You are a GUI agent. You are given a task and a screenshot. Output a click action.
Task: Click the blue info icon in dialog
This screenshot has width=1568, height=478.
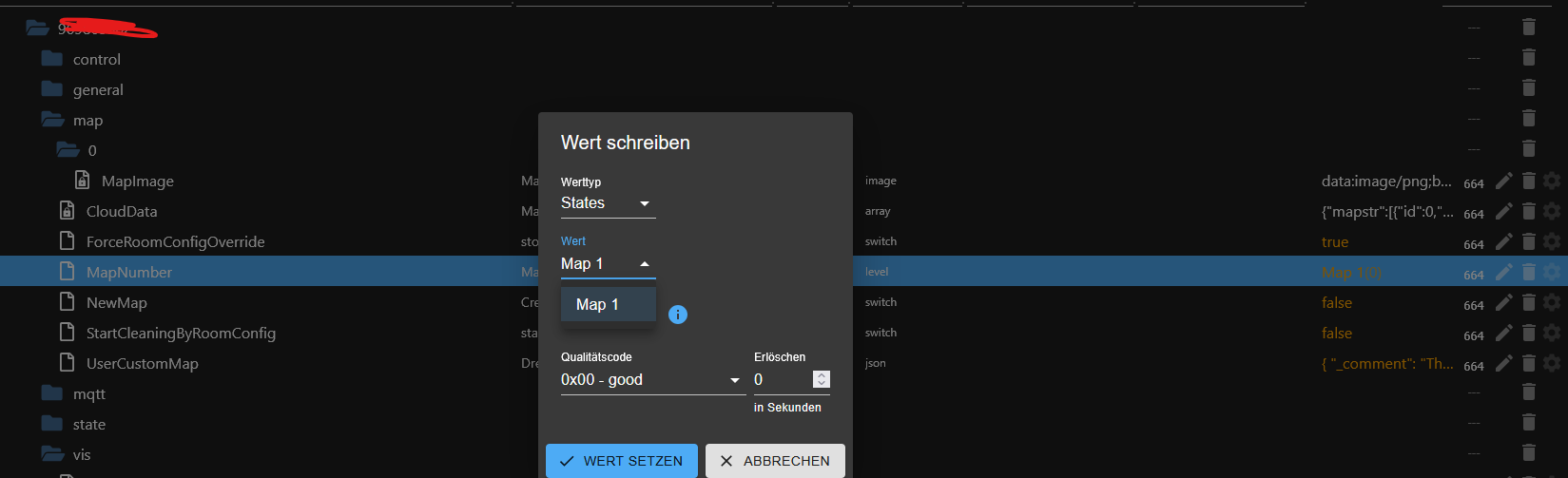678,315
